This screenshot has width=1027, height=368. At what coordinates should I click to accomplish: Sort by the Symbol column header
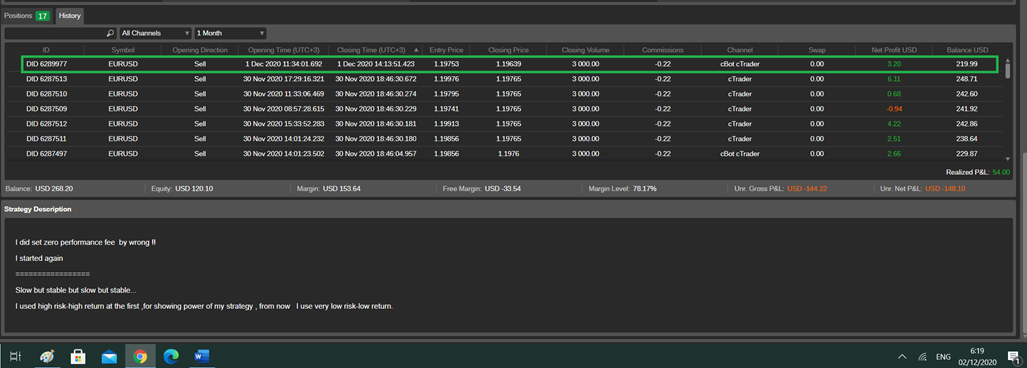click(123, 50)
